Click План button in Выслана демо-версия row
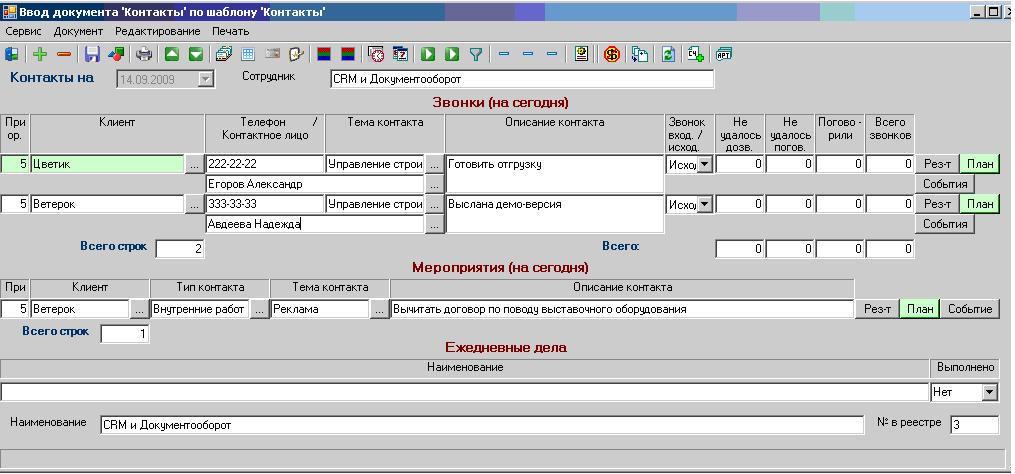 pyautogui.click(x=979, y=204)
